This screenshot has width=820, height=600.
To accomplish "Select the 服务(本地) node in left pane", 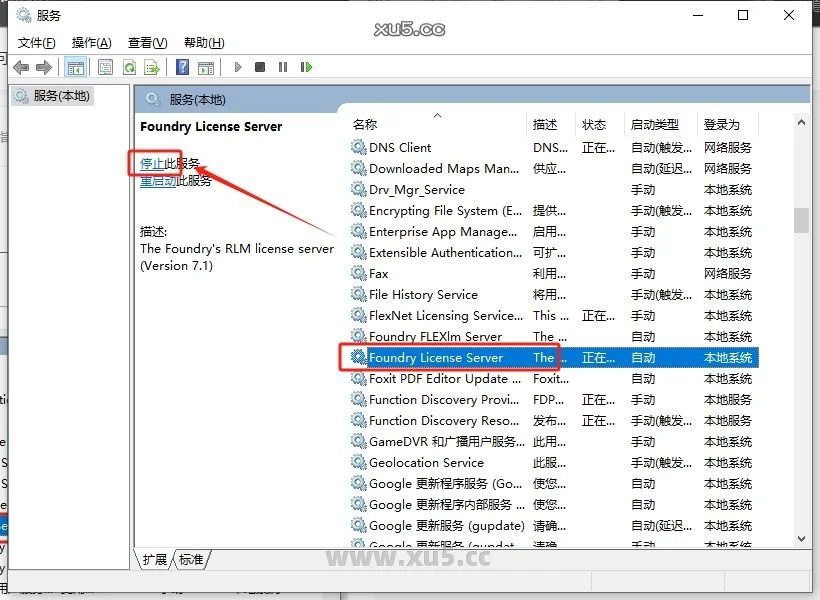I will [60, 97].
